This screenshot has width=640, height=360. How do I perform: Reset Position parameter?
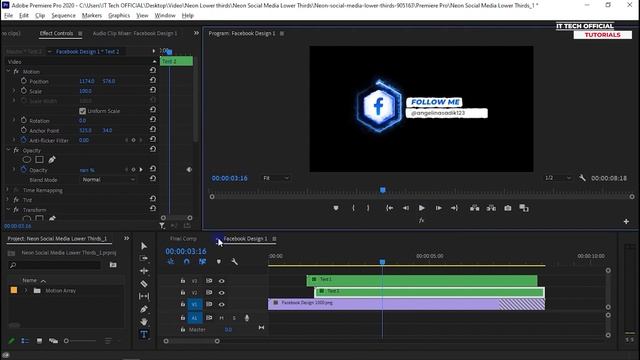(x=153, y=80)
